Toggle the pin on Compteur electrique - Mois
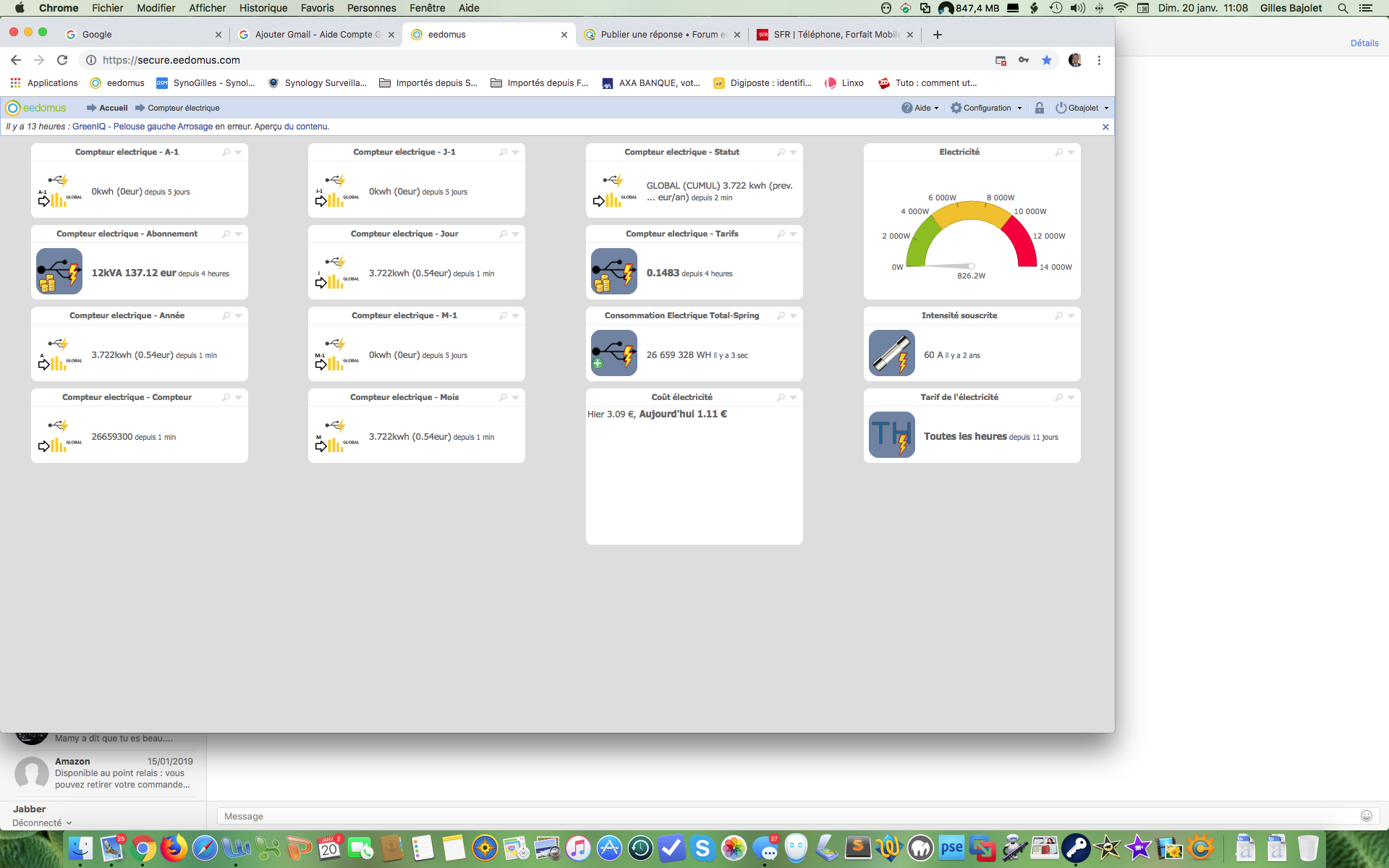Viewport: 1389px width, 868px height. tap(503, 397)
